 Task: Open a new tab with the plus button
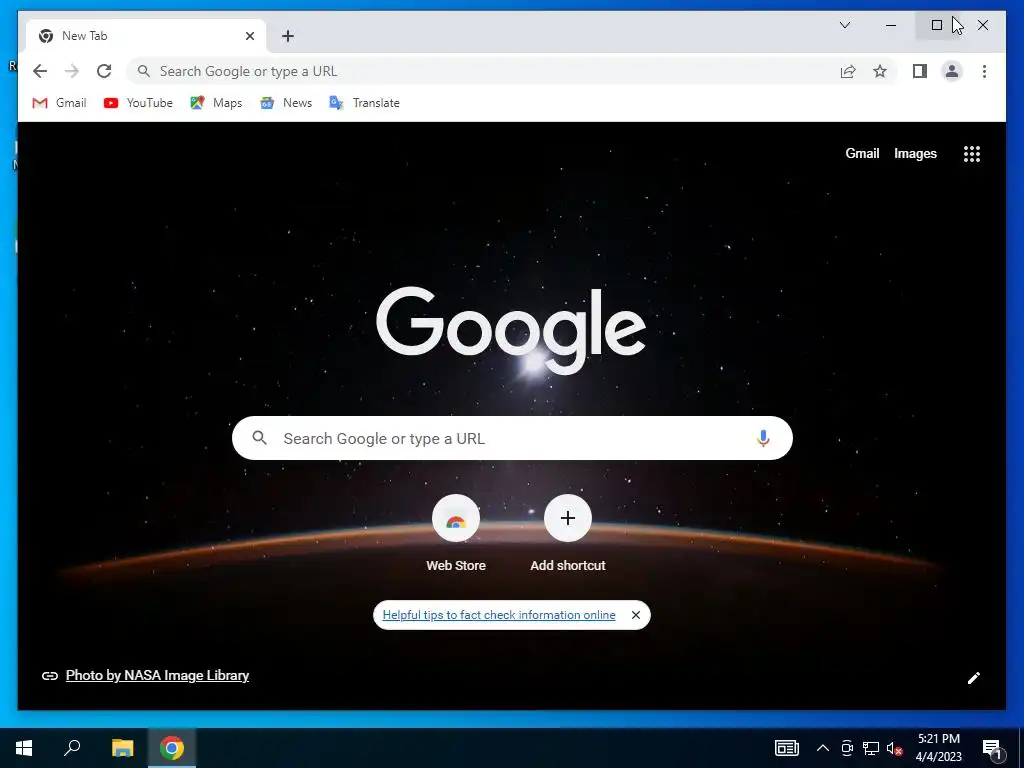coord(288,36)
